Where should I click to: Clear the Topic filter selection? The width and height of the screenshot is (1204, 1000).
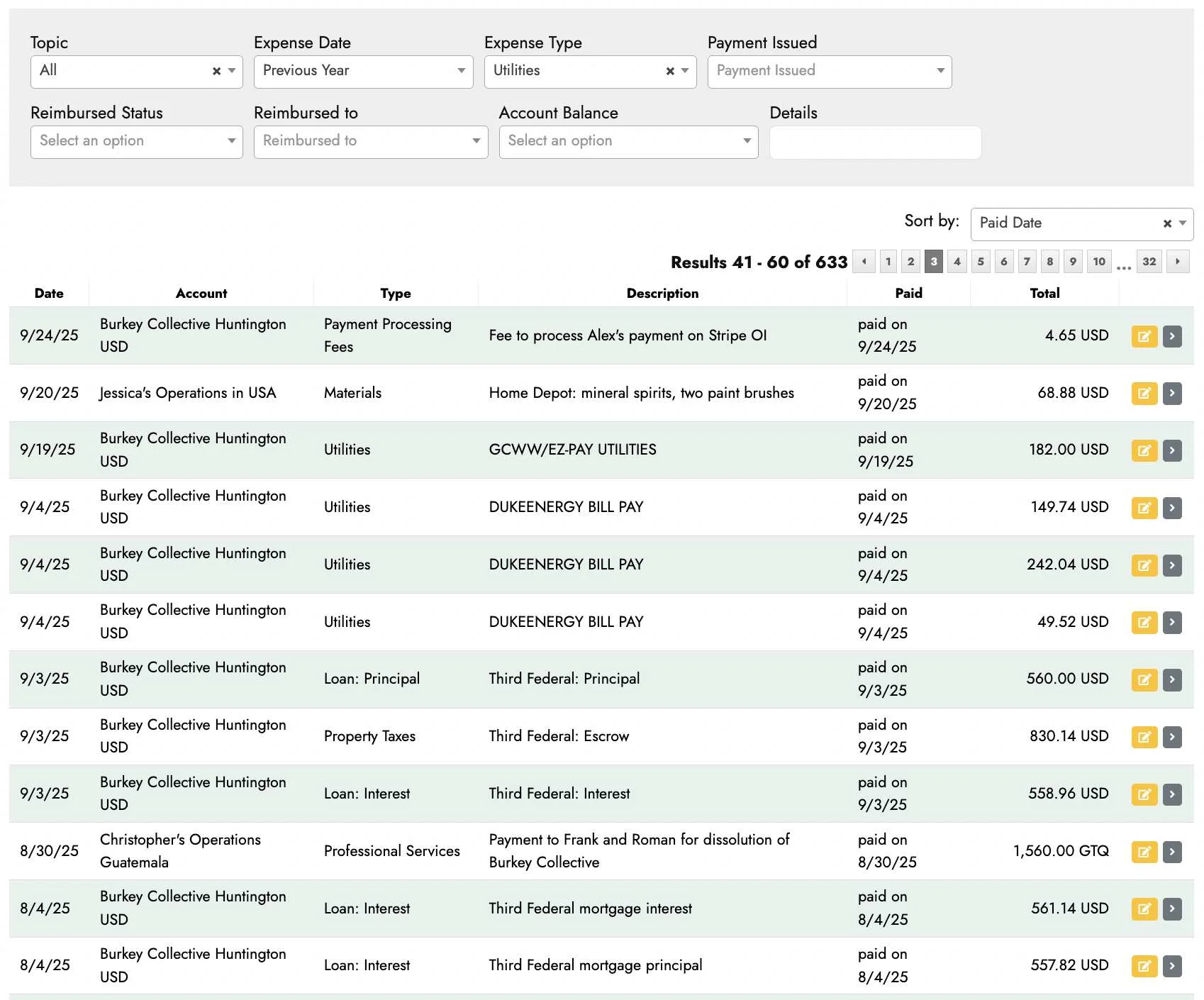point(216,72)
